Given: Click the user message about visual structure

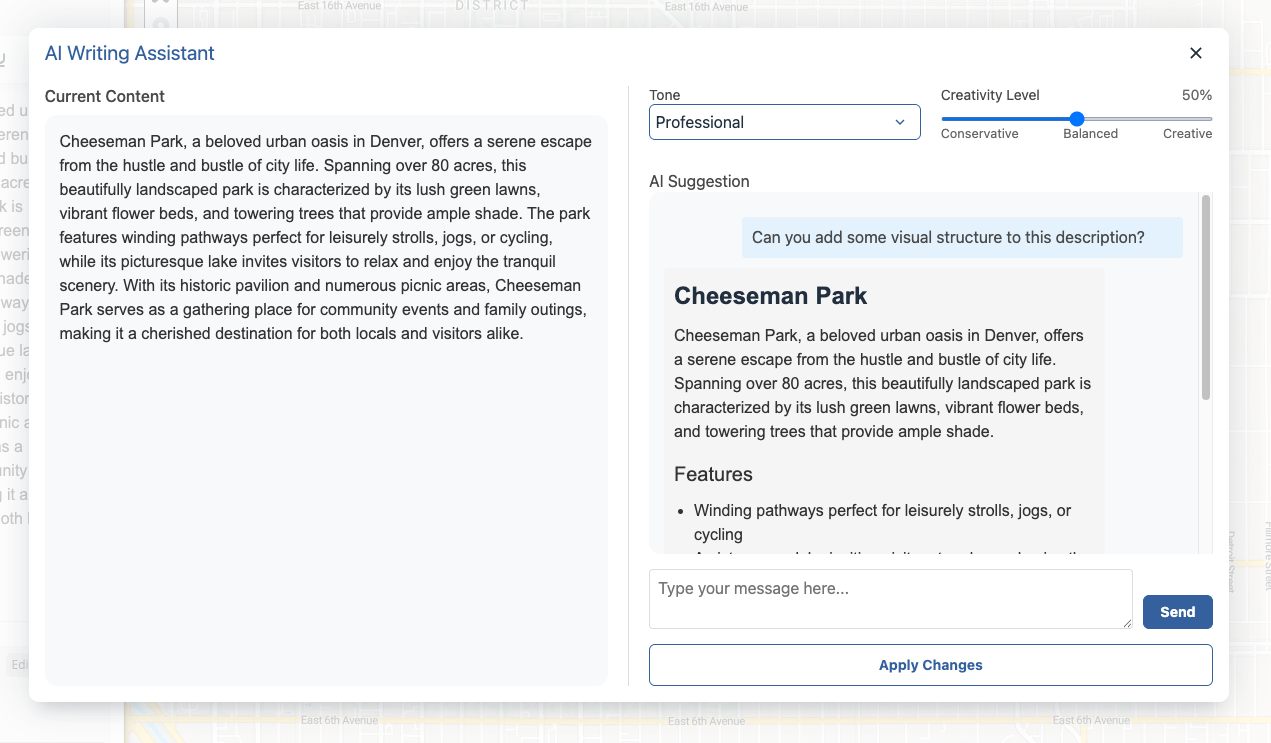Looking at the screenshot, I should click(x=962, y=238).
